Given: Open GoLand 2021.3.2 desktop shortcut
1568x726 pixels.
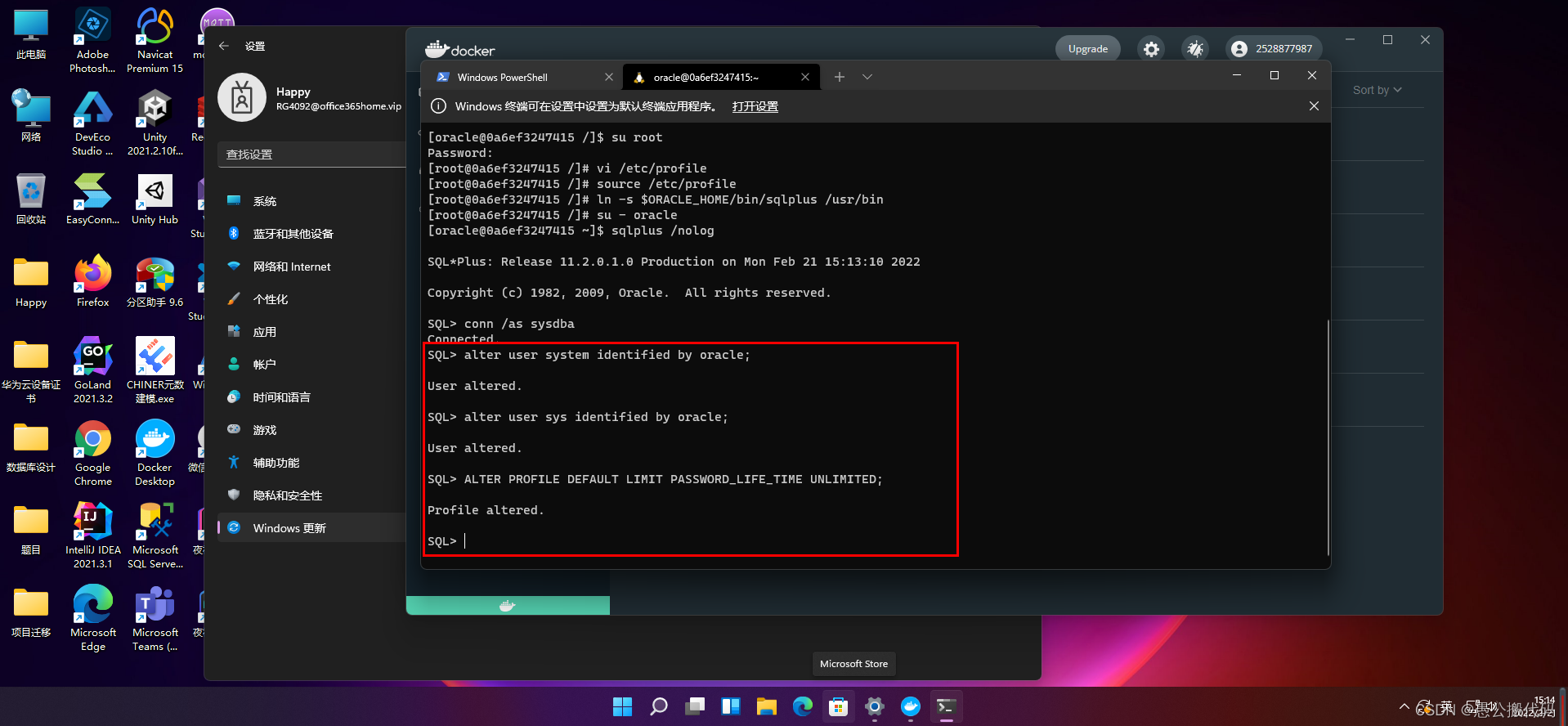Looking at the screenshot, I should (93, 370).
